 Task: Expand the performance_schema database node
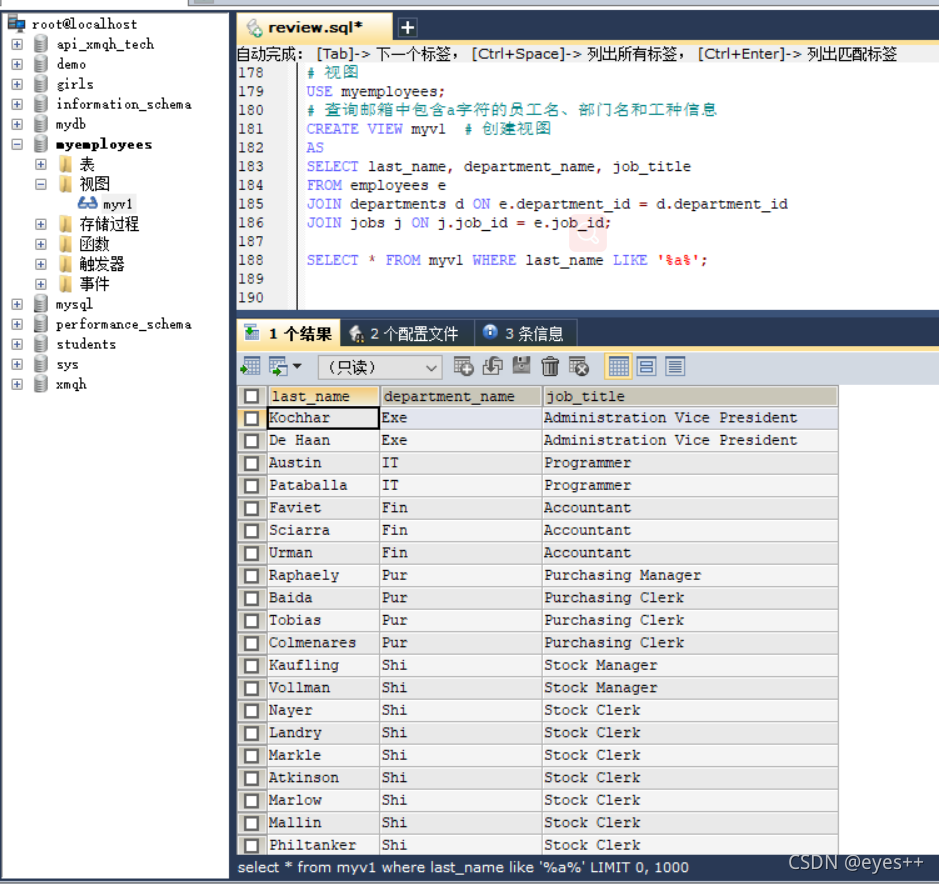click(x=17, y=324)
